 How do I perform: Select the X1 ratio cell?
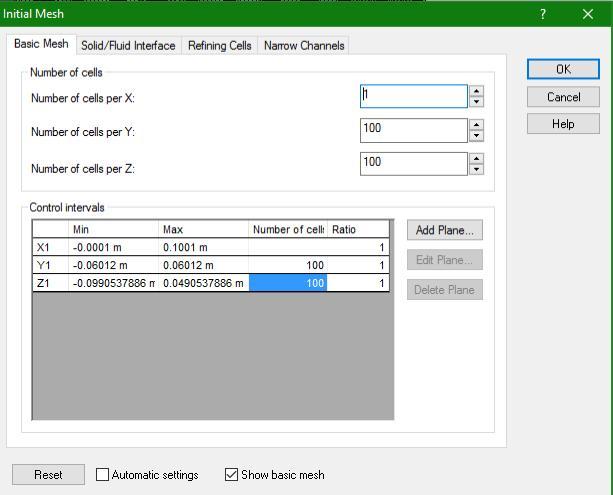pos(358,247)
